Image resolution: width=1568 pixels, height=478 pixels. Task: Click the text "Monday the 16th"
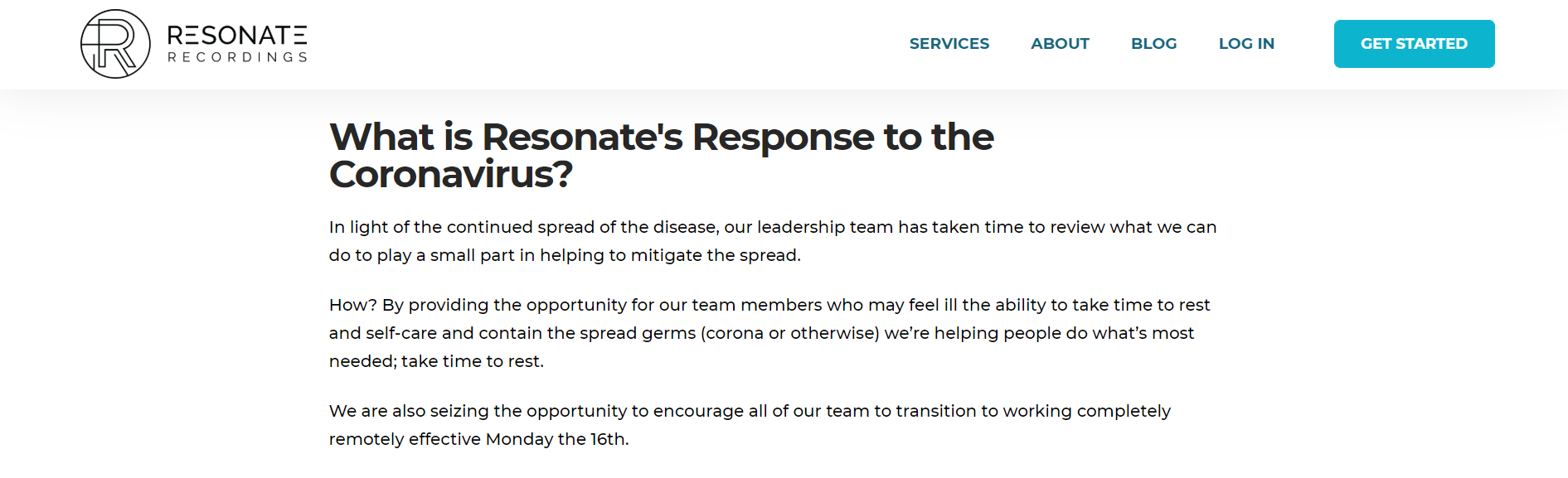(x=555, y=439)
